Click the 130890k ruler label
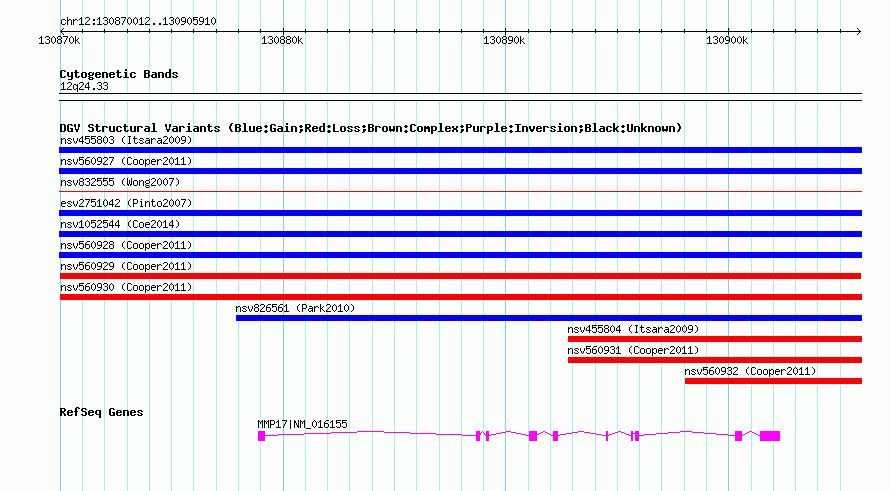 click(x=504, y=41)
